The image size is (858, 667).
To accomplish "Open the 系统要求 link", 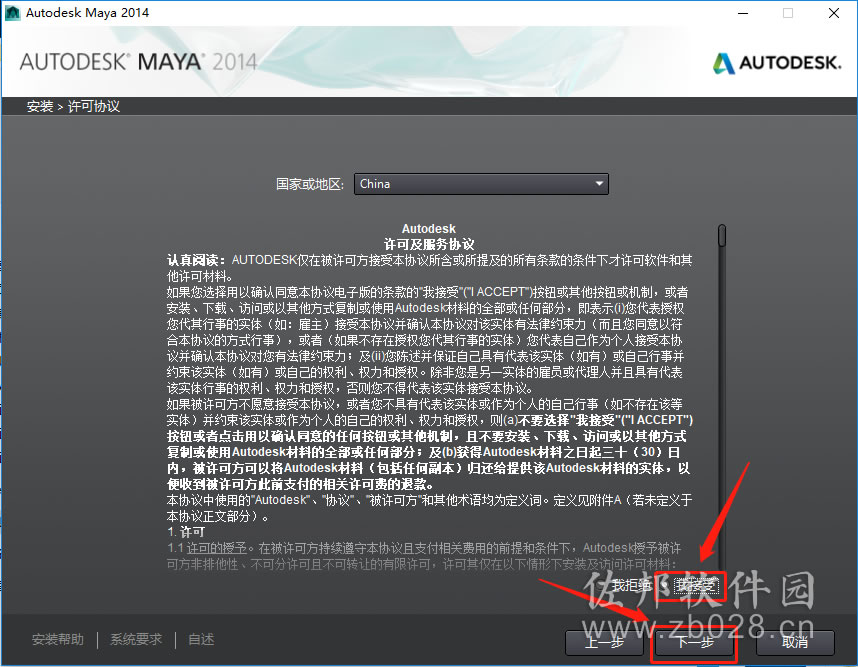I will point(136,639).
